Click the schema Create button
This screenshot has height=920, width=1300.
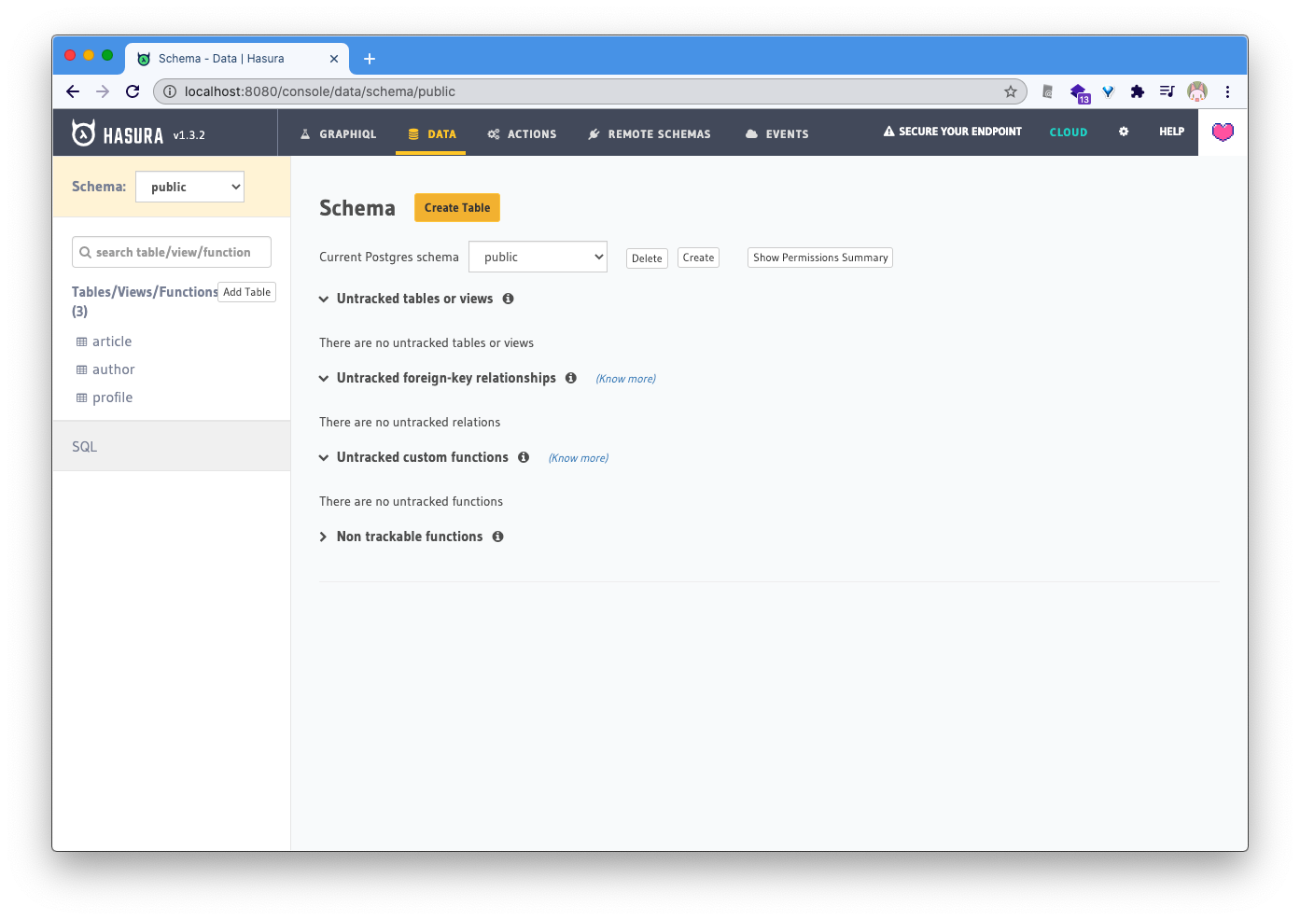pyautogui.click(x=698, y=258)
